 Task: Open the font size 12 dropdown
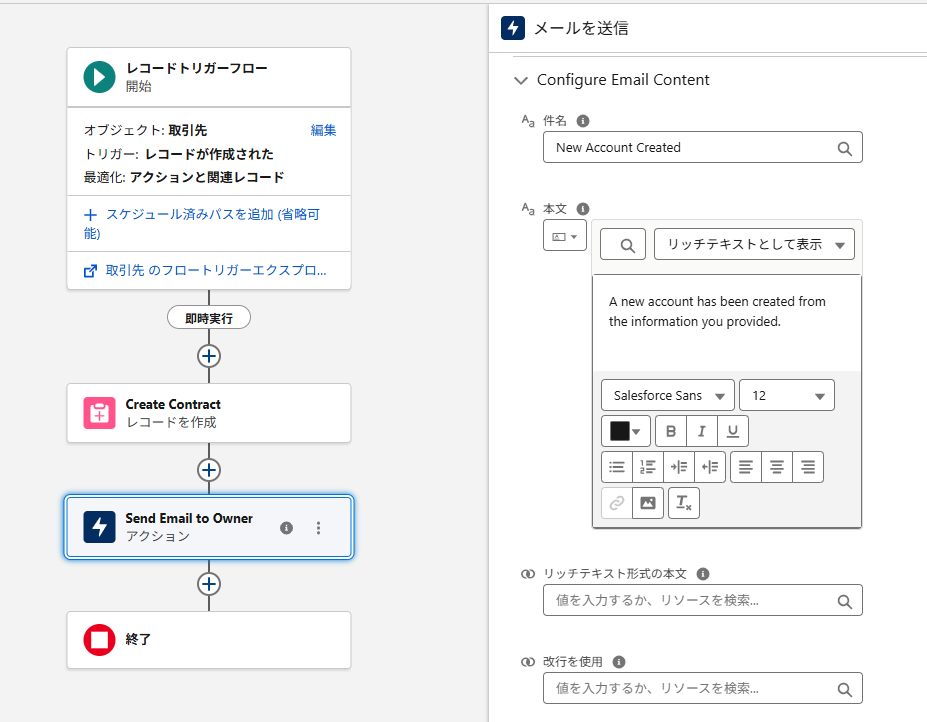(x=786, y=396)
